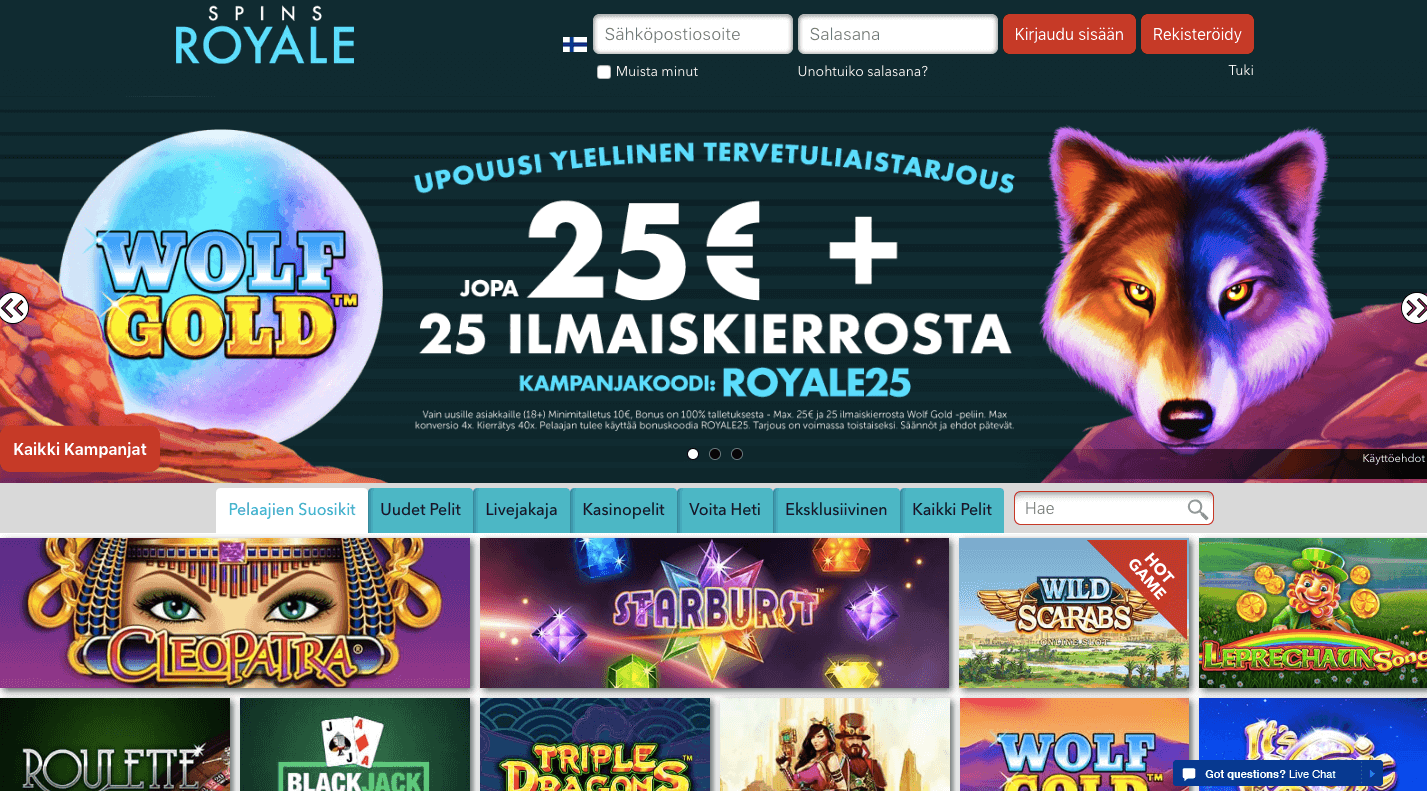Show the Kaikki Pelit tab

click(x=952, y=510)
